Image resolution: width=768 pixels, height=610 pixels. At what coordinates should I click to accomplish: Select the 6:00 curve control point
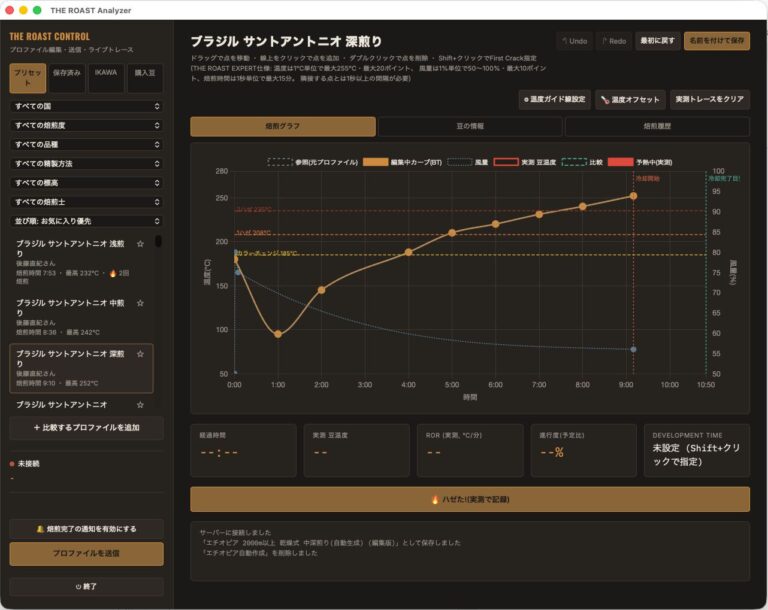496,224
